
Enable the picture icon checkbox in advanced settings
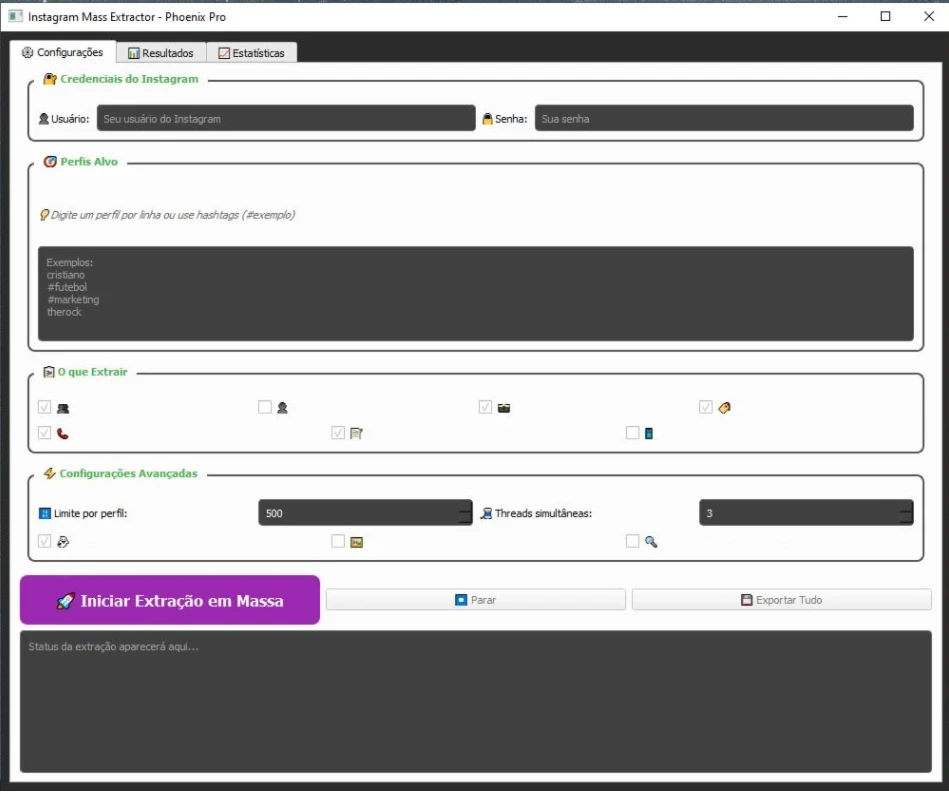tap(338, 541)
